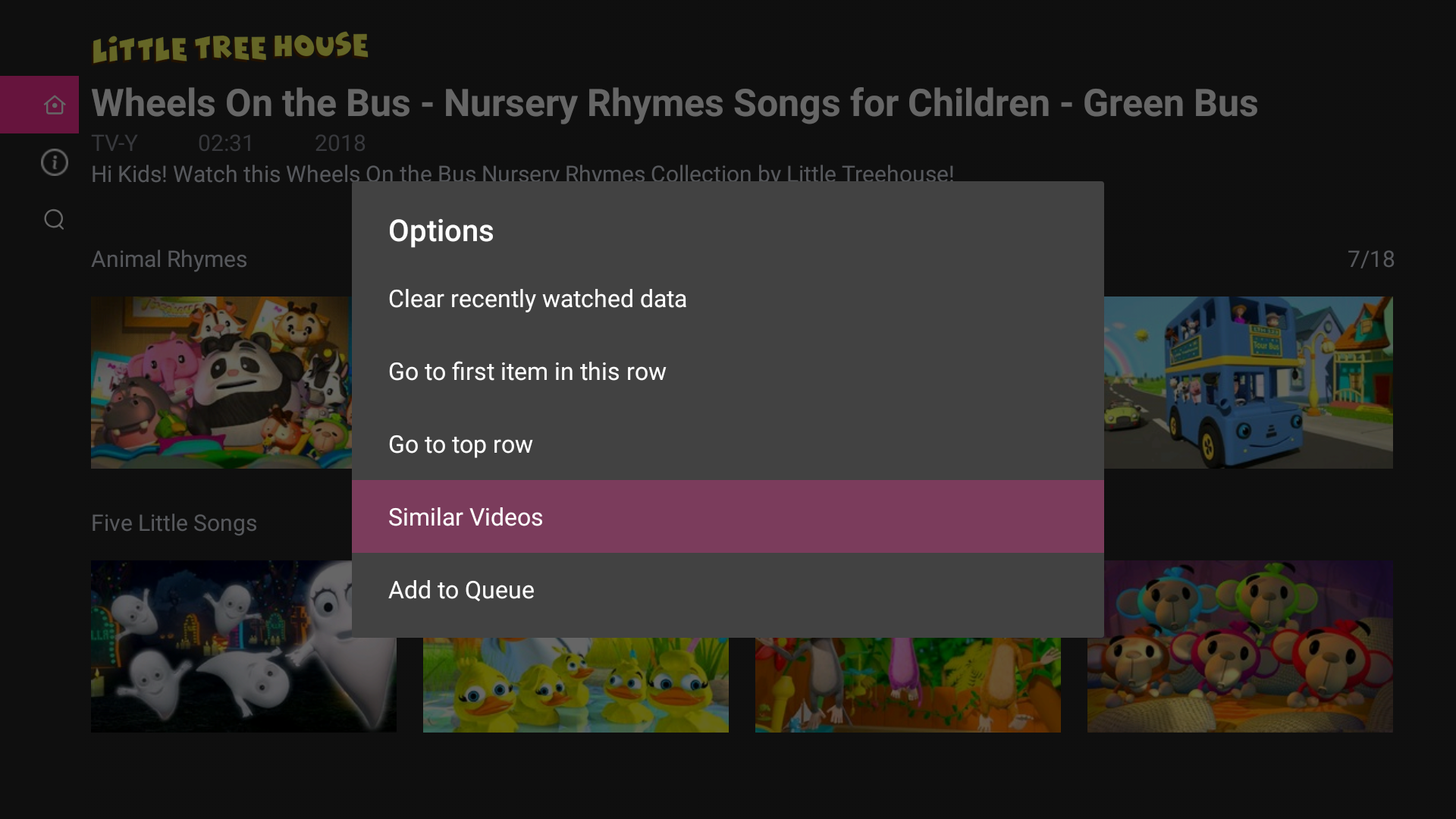Click the Home icon in sidebar

click(x=54, y=105)
